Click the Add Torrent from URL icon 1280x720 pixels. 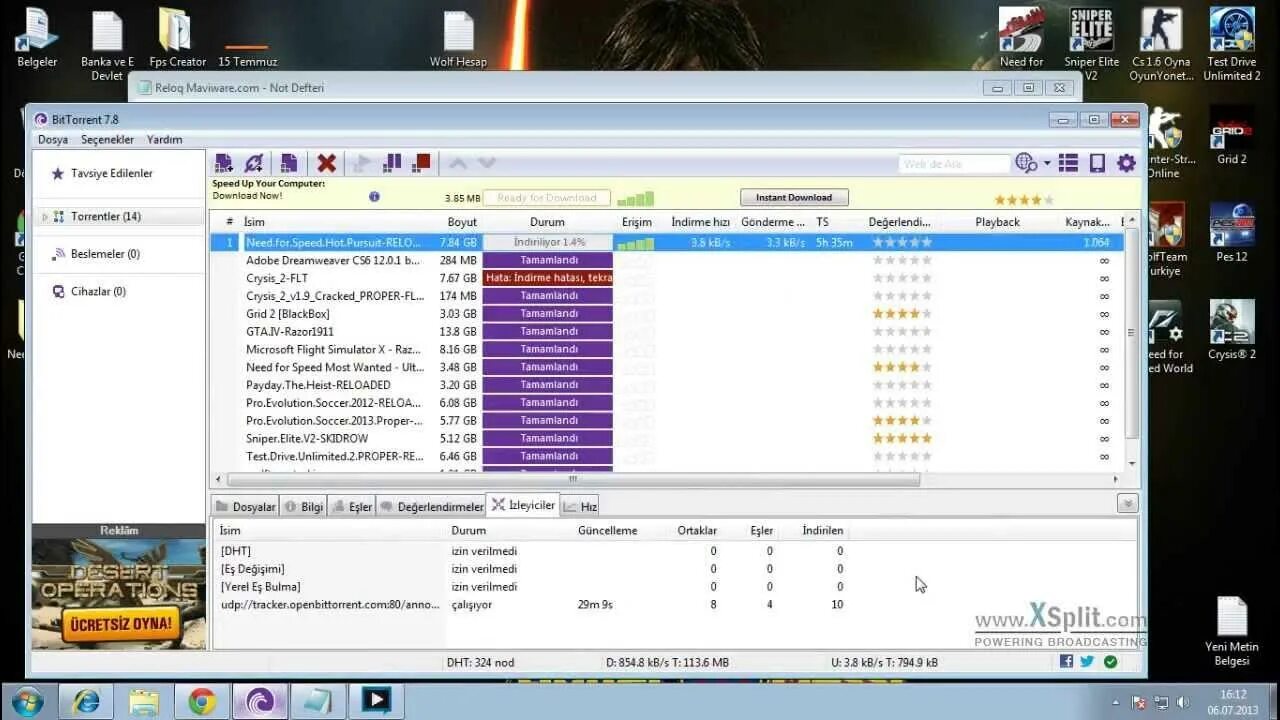tap(254, 163)
